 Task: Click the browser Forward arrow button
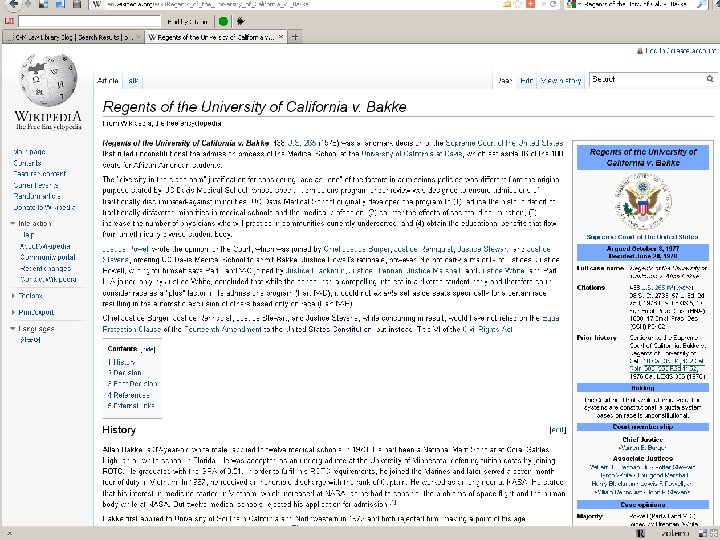click(x=28, y=4)
